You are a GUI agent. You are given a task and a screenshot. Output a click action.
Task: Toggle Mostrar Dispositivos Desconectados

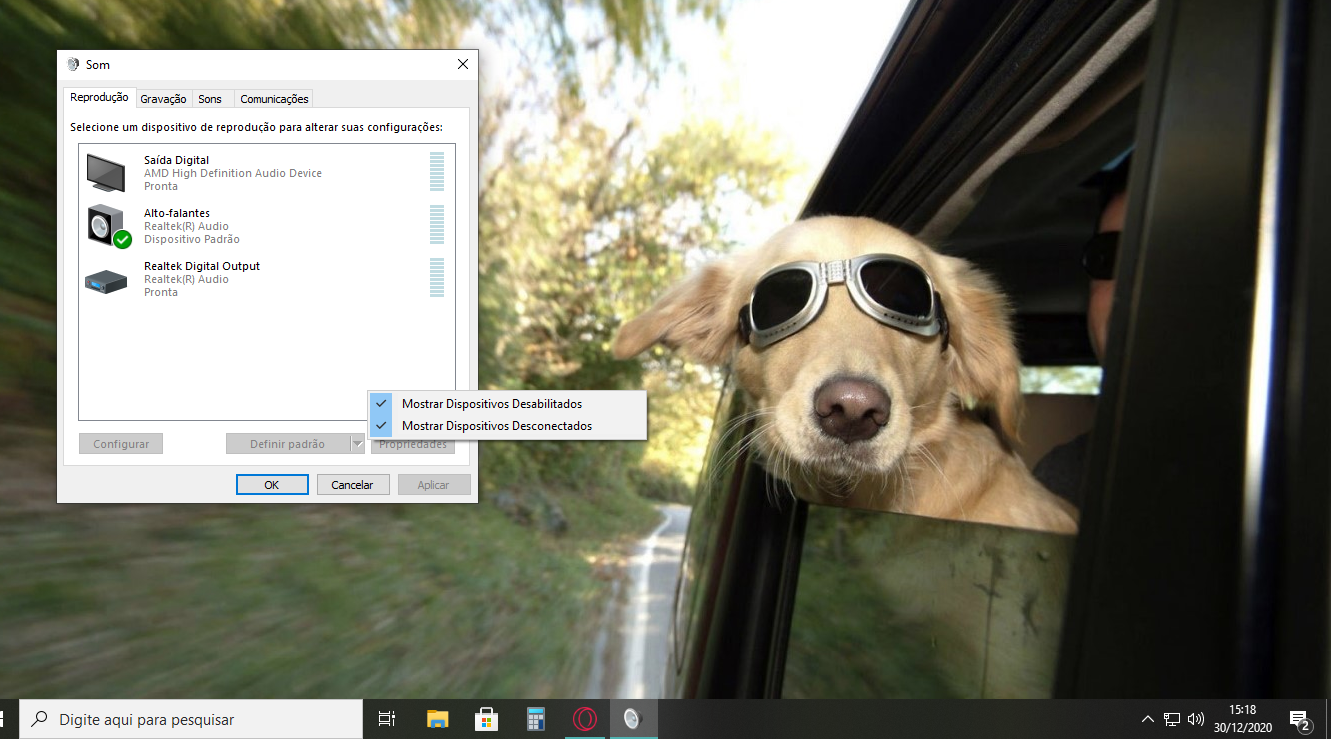click(507, 426)
